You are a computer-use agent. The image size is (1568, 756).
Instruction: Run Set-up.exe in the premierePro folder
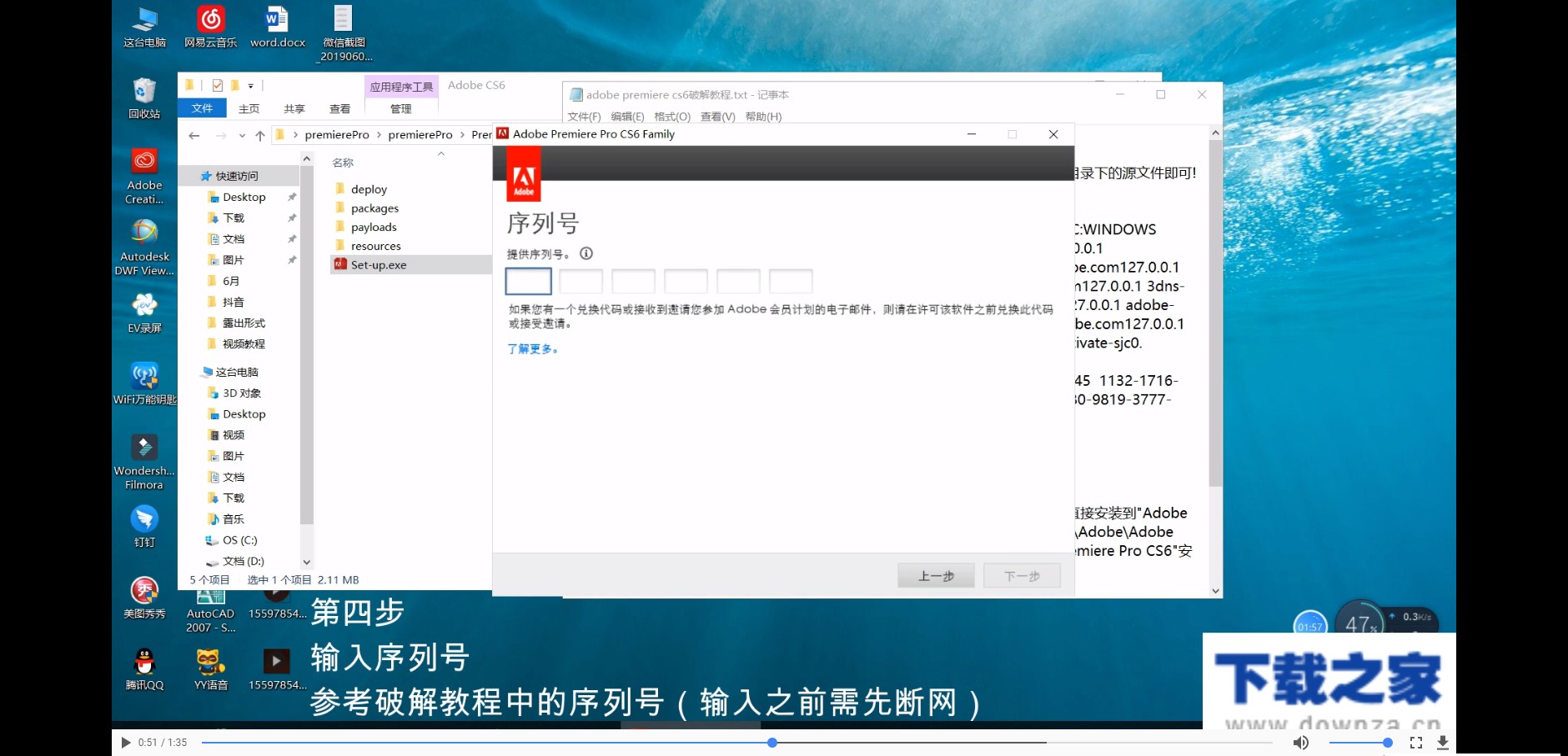378,264
